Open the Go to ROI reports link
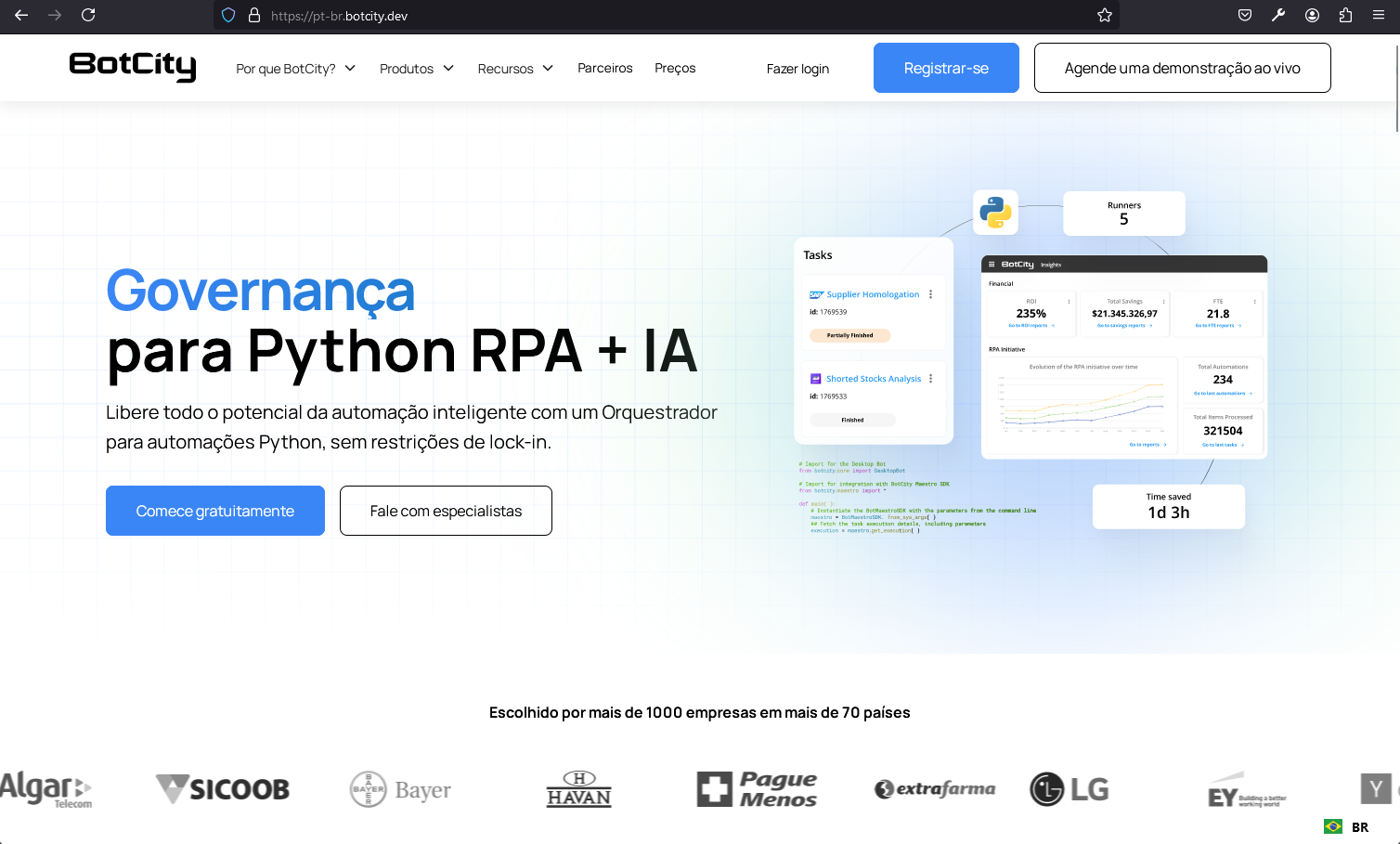 point(1027,325)
